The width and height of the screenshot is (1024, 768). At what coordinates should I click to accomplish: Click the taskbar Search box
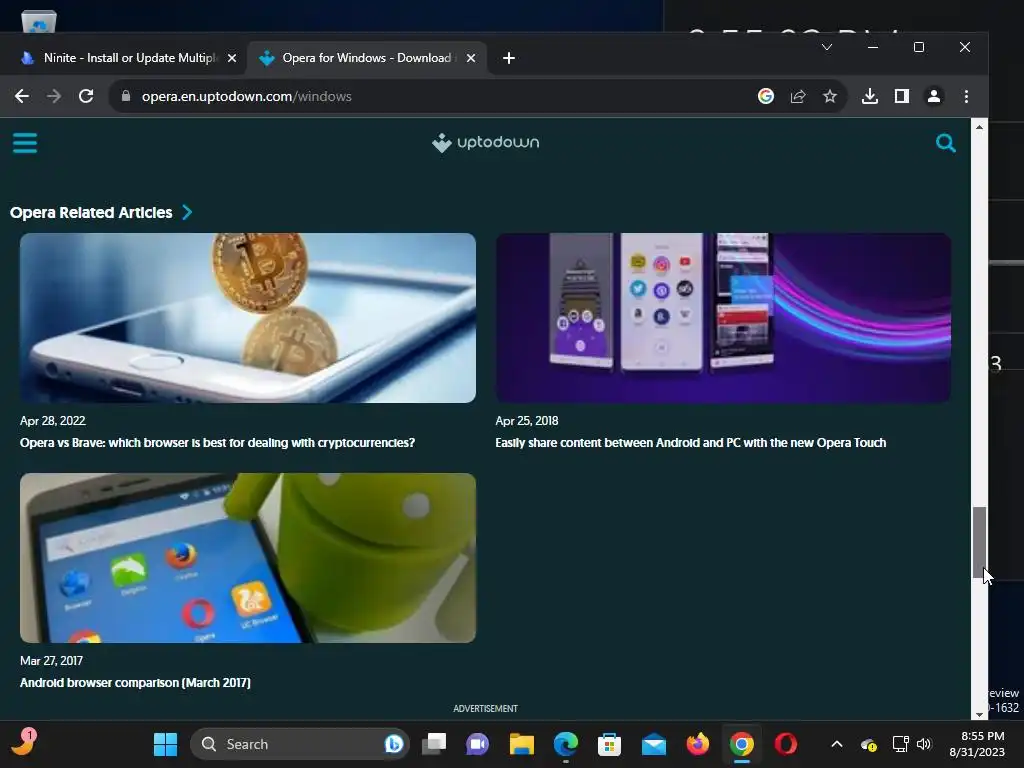[x=300, y=744]
